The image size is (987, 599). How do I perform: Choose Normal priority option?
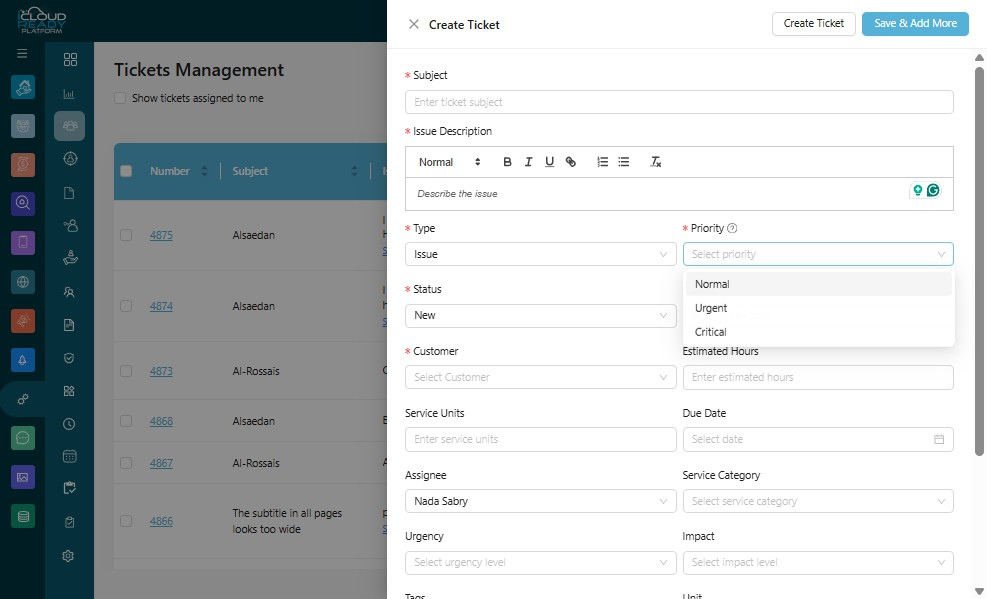coord(818,284)
